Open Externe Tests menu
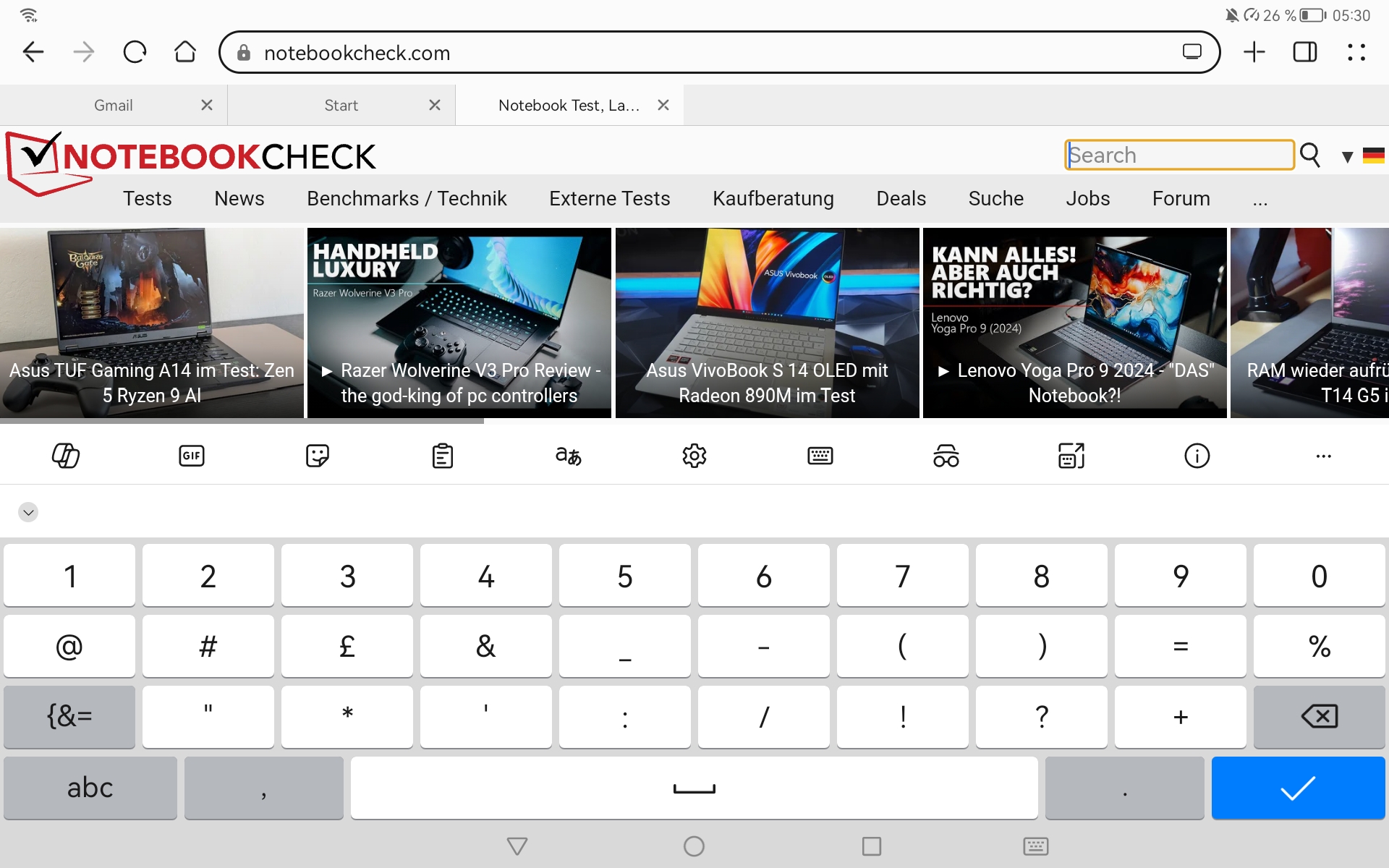Image resolution: width=1389 pixels, height=868 pixels. pyautogui.click(x=610, y=198)
